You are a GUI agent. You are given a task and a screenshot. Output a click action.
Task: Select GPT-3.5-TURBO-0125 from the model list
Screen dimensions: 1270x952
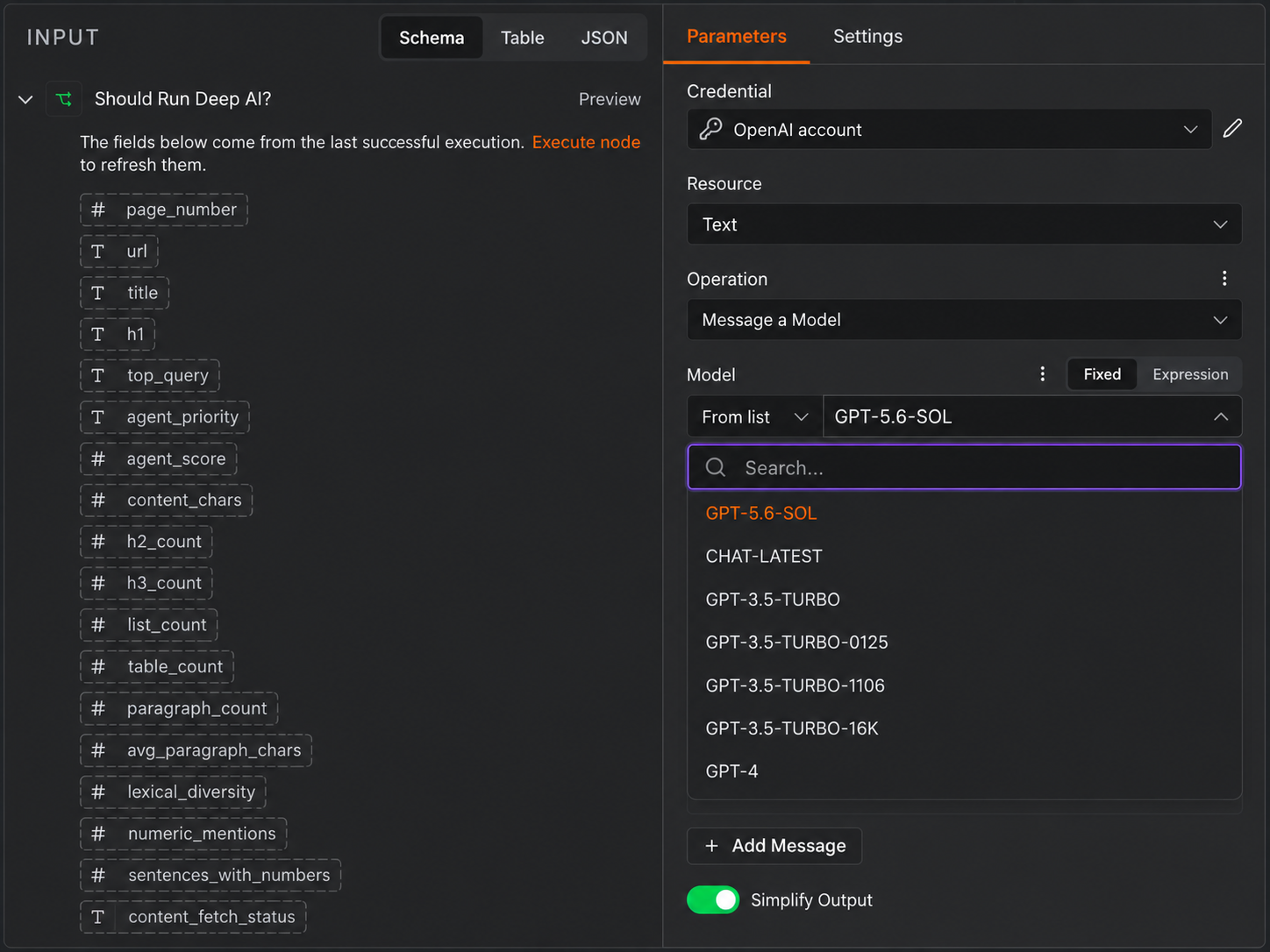(964, 643)
